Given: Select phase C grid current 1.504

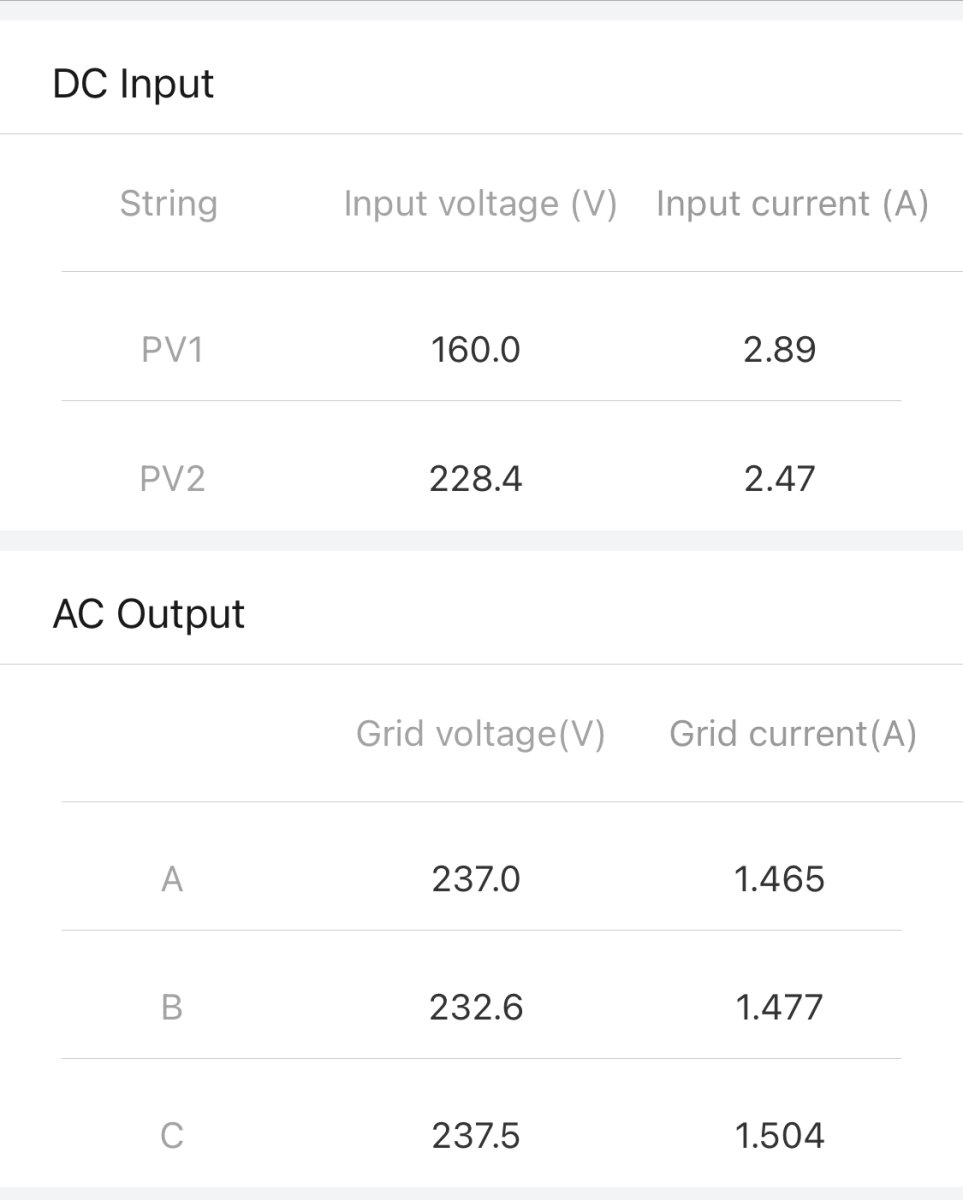Looking at the screenshot, I should pyautogui.click(x=780, y=1137).
